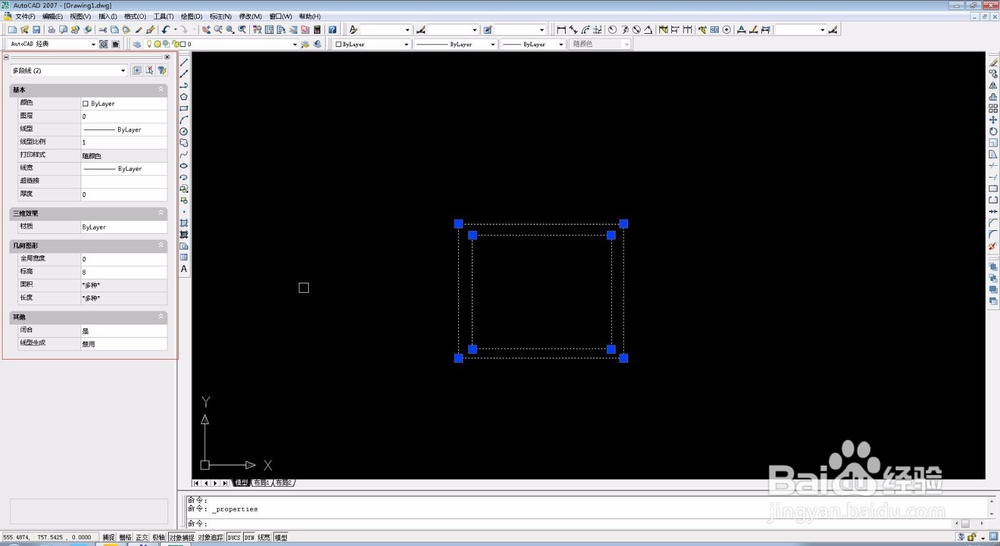Toggle 对象捕捉 object snap in status bar
This screenshot has width=1000, height=546.
pos(182,538)
